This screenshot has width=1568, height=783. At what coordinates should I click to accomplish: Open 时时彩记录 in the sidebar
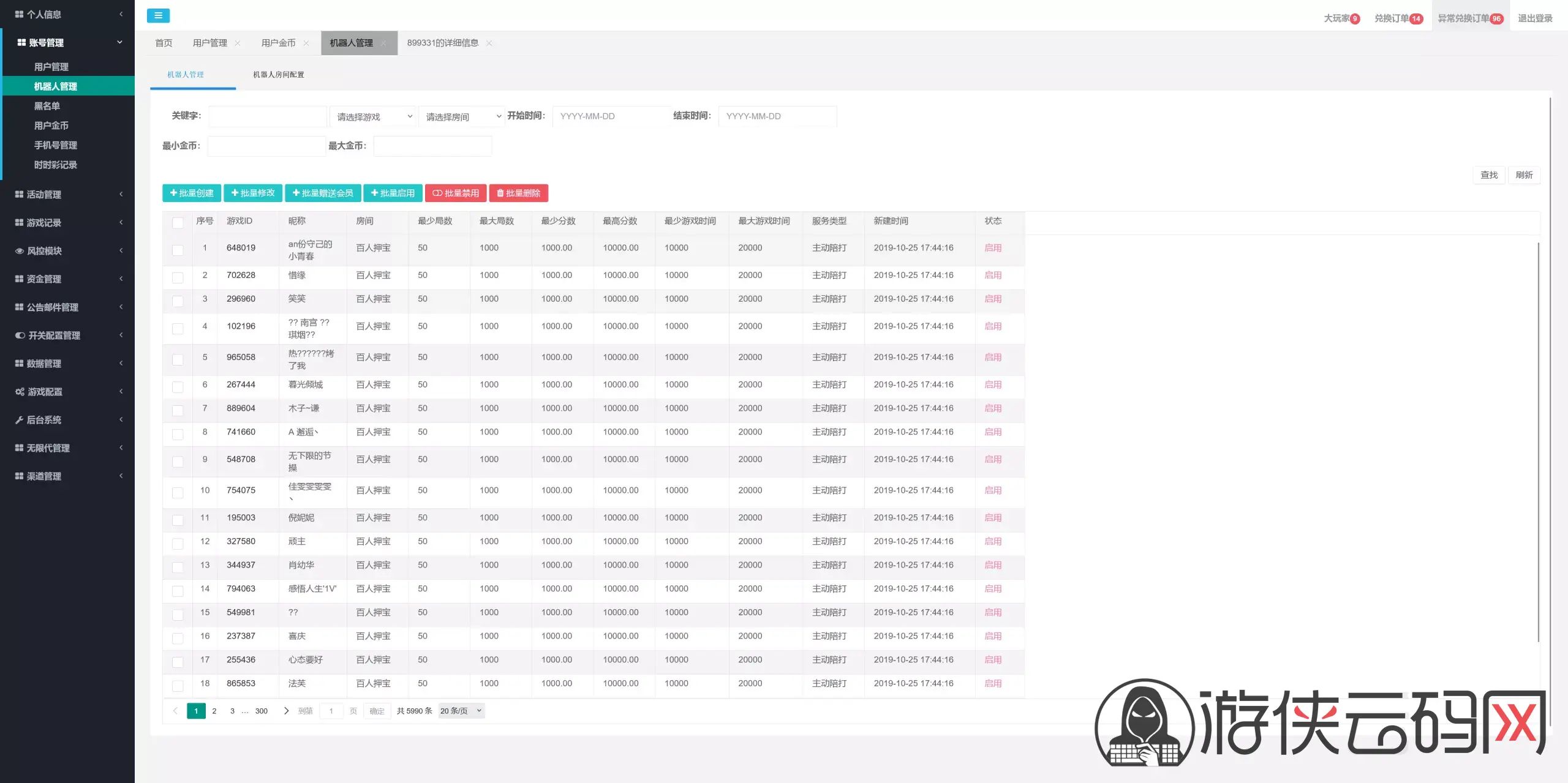[x=56, y=165]
